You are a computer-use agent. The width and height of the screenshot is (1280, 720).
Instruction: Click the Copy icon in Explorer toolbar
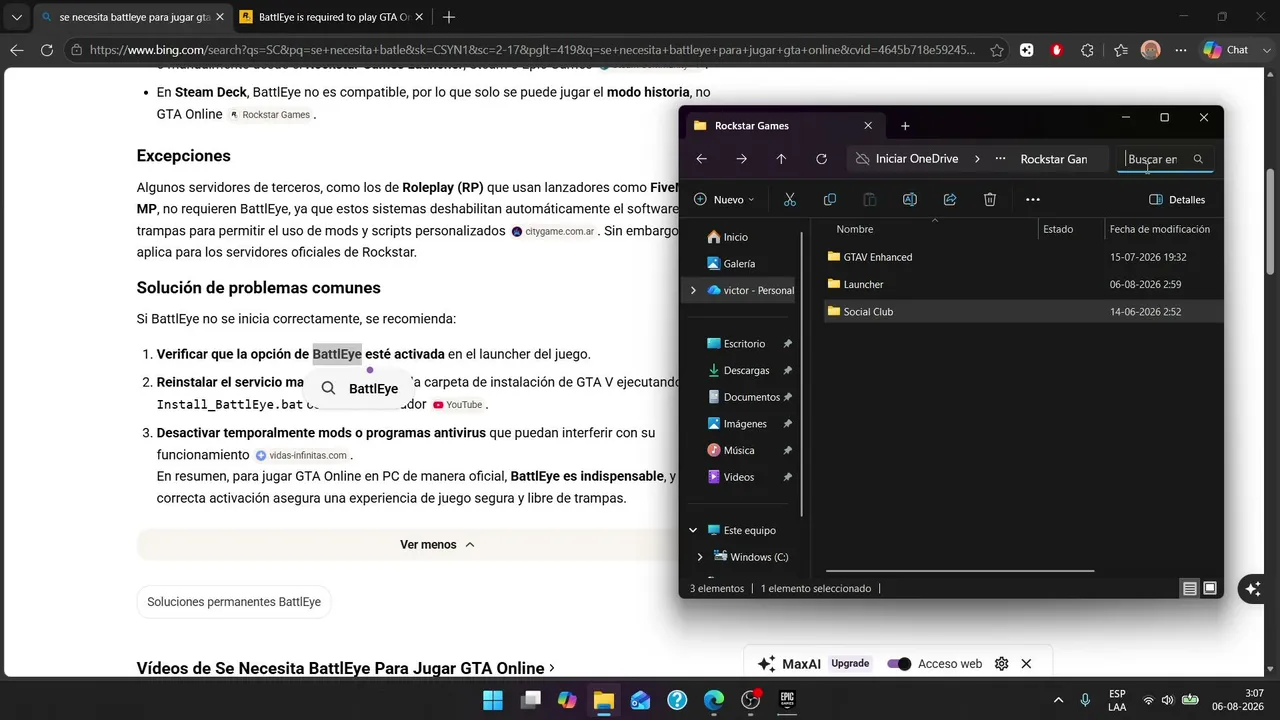(x=830, y=200)
